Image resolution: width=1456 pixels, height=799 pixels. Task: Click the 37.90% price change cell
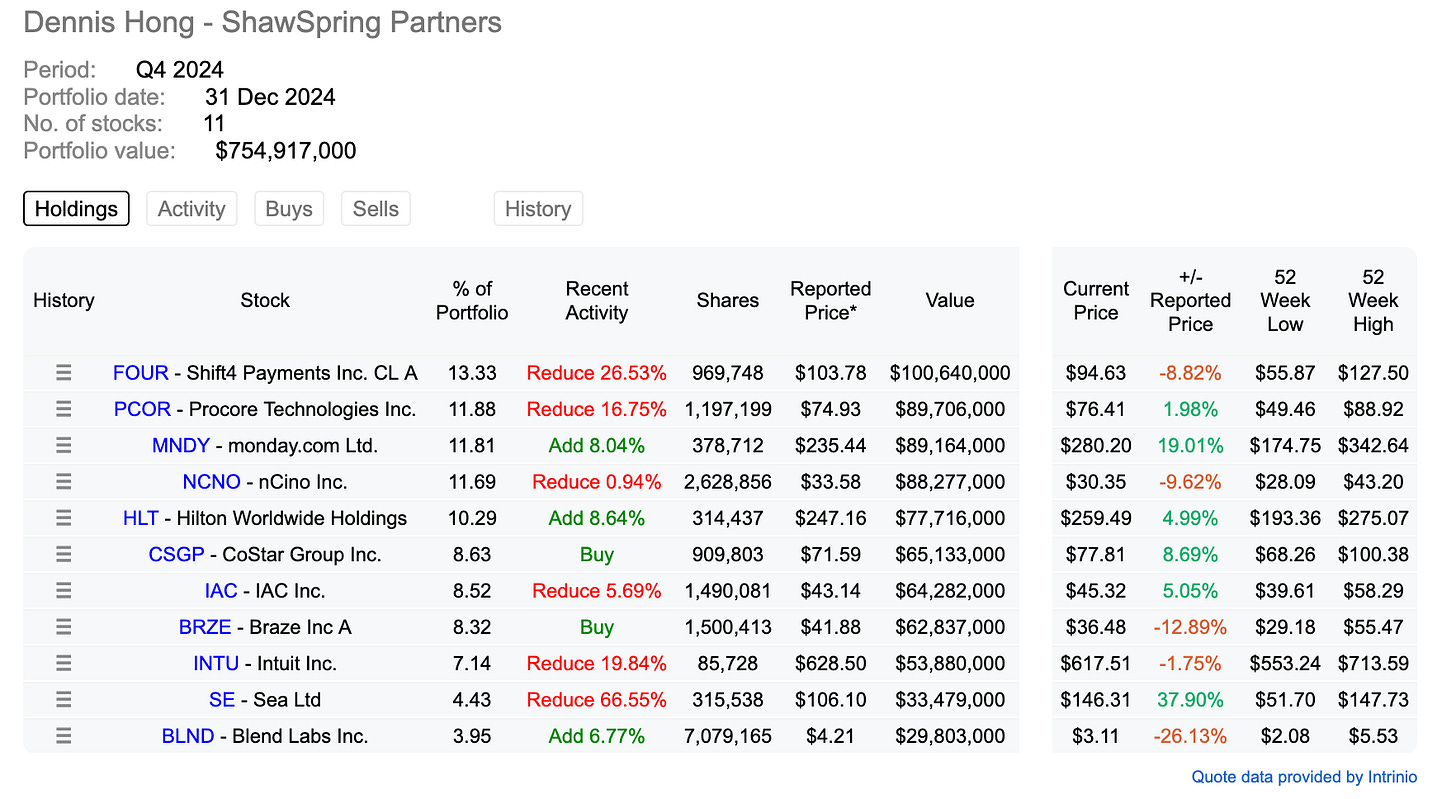(x=1190, y=700)
